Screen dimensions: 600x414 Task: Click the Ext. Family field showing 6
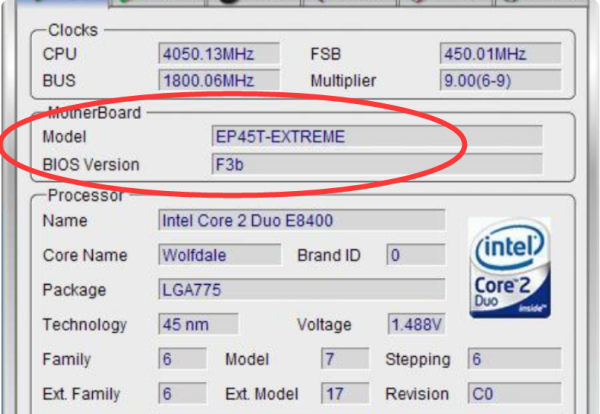click(x=182, y=393)
